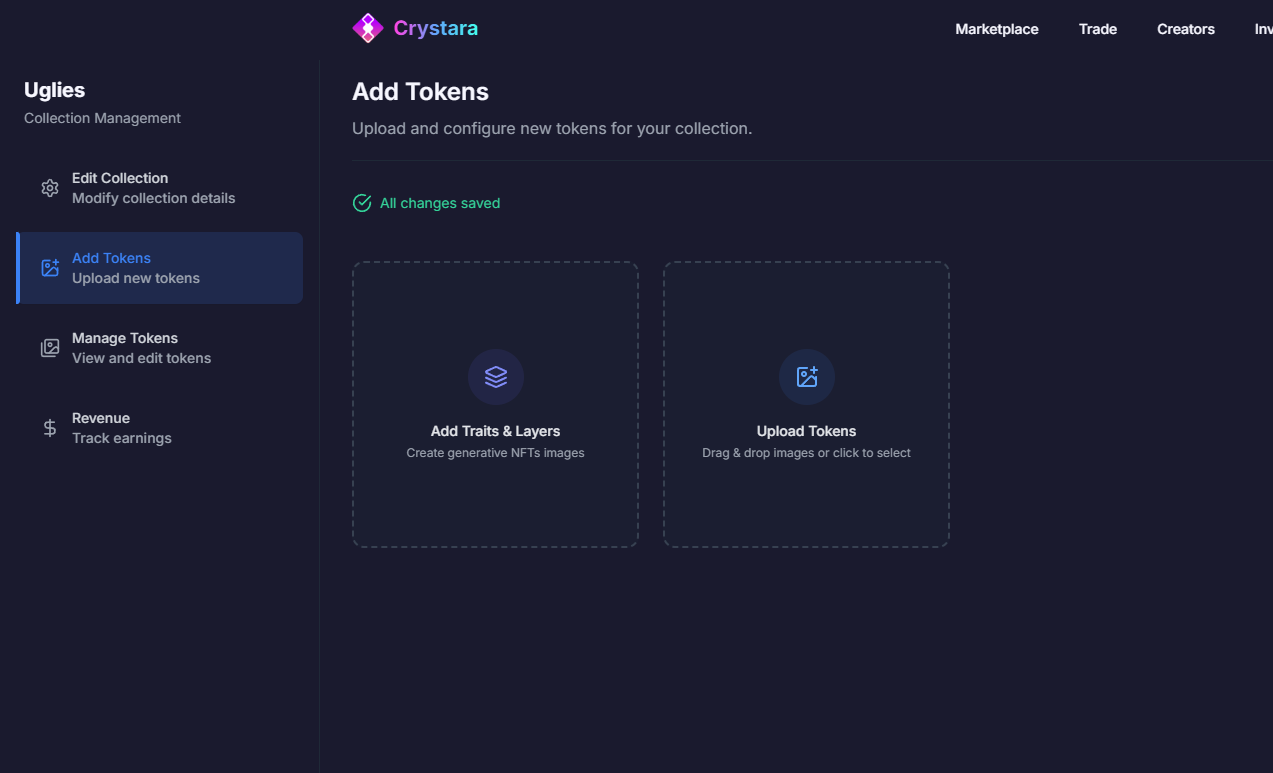Click the Crystara brand name text
Viewport: 1273px width, 773px height.
coord(435,28)
